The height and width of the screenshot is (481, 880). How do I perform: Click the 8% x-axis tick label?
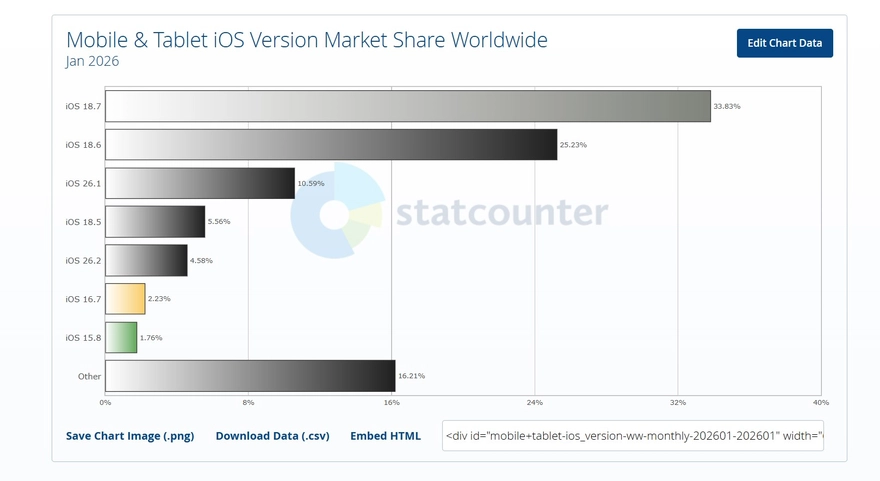click(x=248, y=402)
